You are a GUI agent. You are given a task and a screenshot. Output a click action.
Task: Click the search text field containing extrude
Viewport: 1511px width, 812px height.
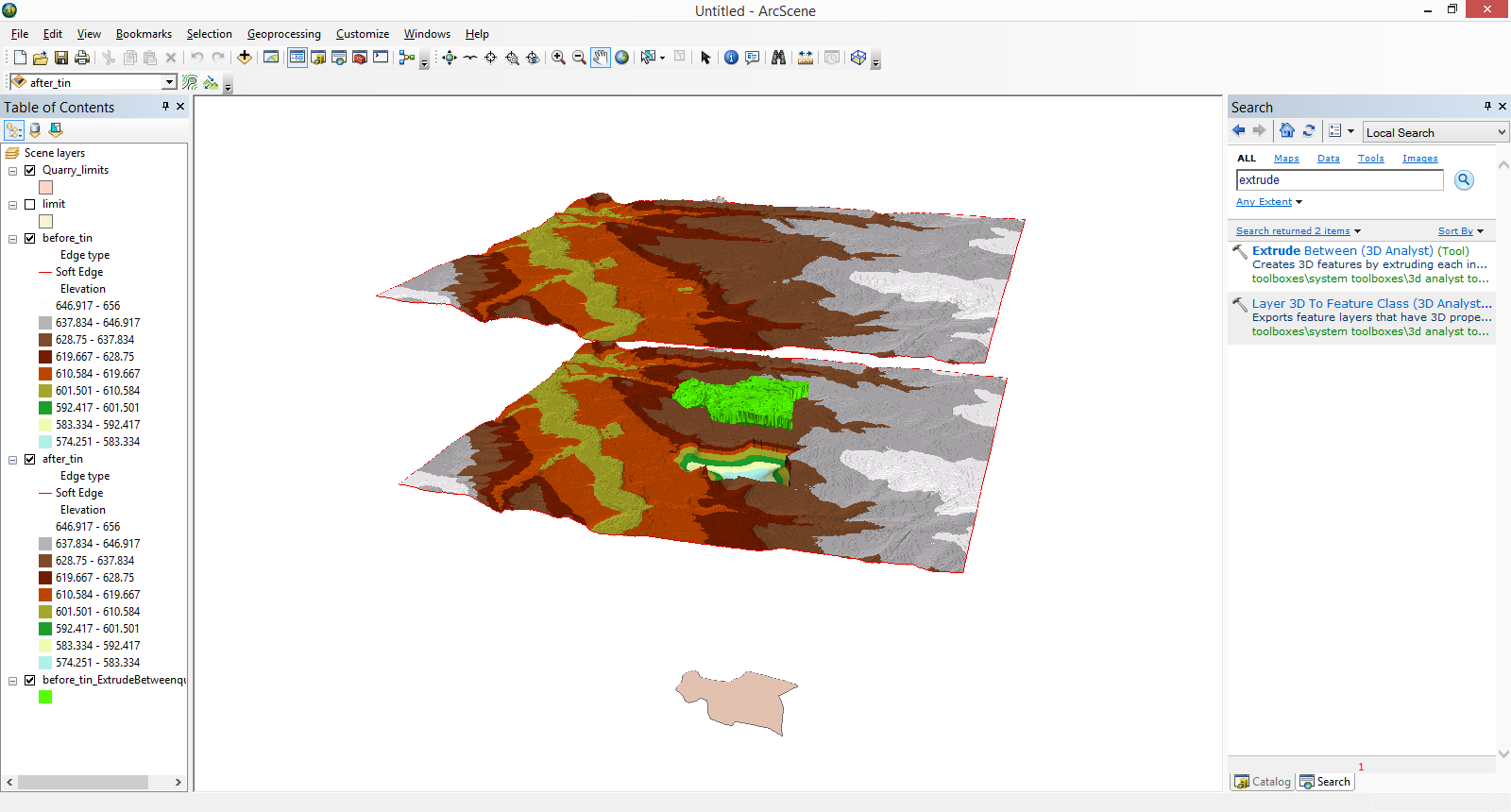(1339, 180)
